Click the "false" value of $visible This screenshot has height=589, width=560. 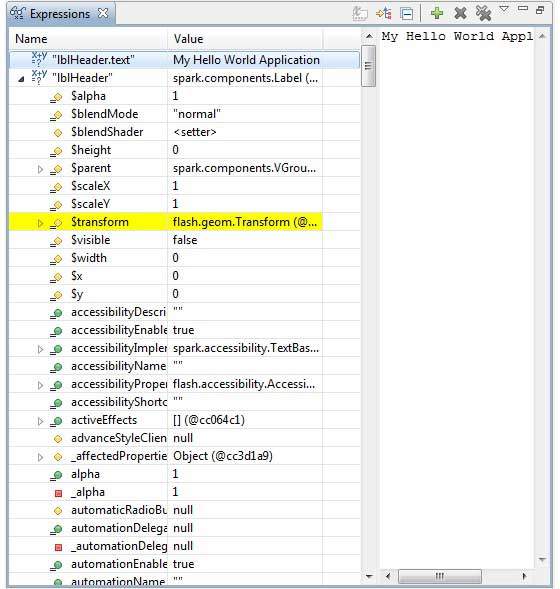pos(185,240)
